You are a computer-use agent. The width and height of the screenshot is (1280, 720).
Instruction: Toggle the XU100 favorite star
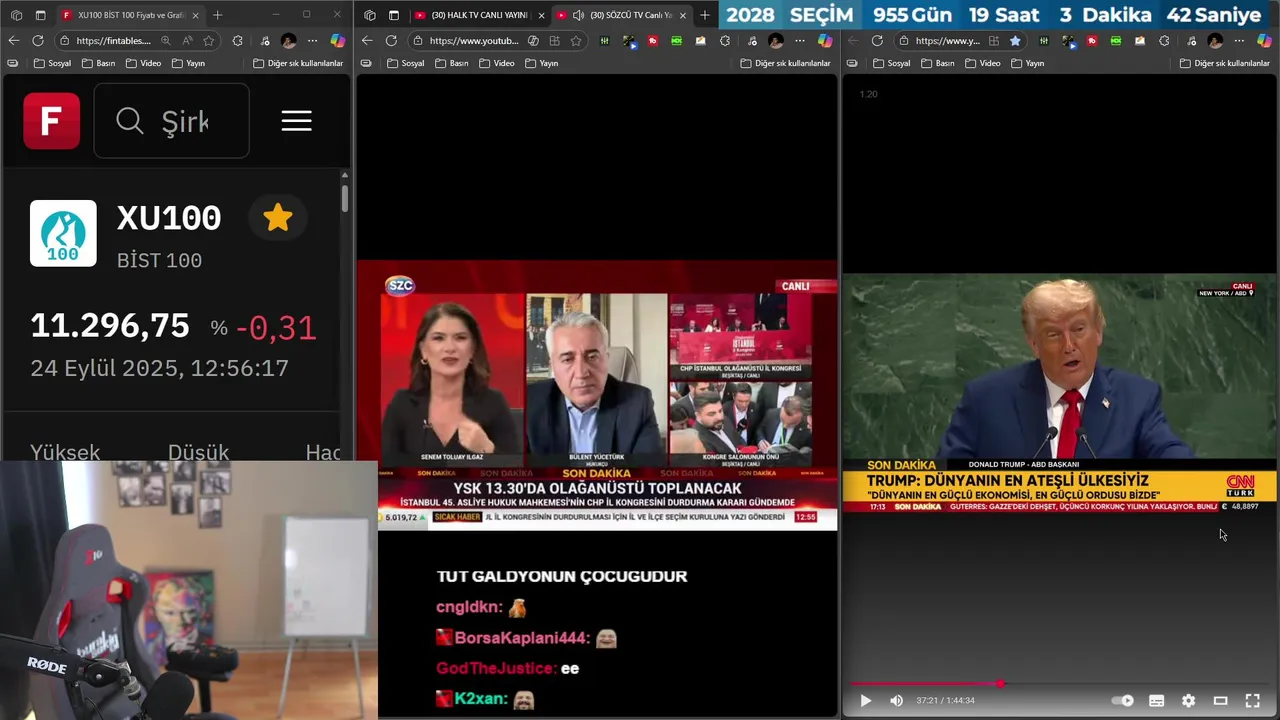coord(278,218)
